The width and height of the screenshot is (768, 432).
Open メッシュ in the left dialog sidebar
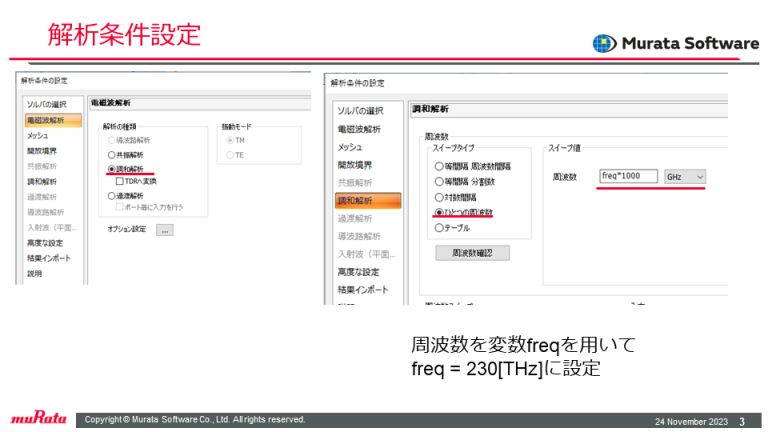[39, 135]
